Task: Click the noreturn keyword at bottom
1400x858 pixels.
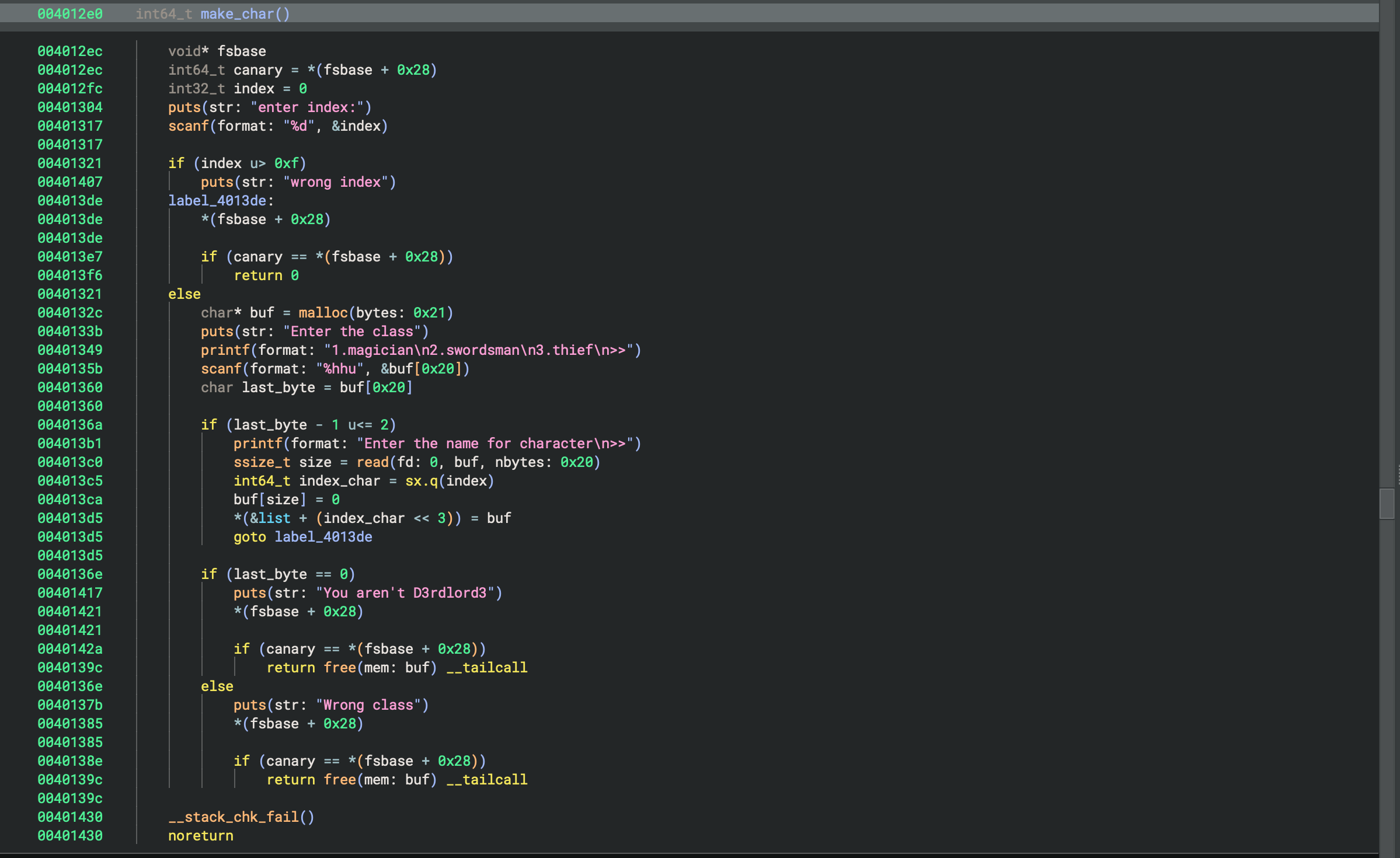Action: [x=200, y=836]
